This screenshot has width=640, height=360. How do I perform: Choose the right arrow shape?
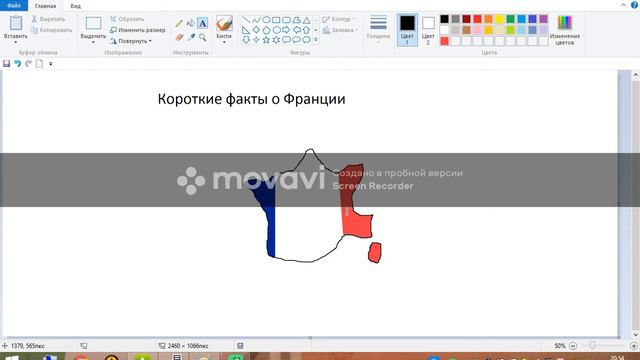[x=286, y=30]
